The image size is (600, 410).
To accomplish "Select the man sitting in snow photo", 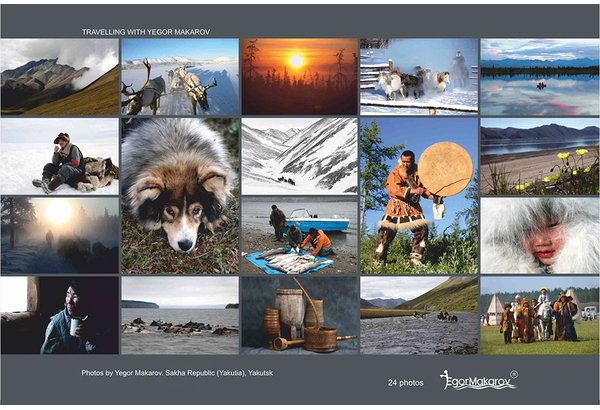I will 60,156.
